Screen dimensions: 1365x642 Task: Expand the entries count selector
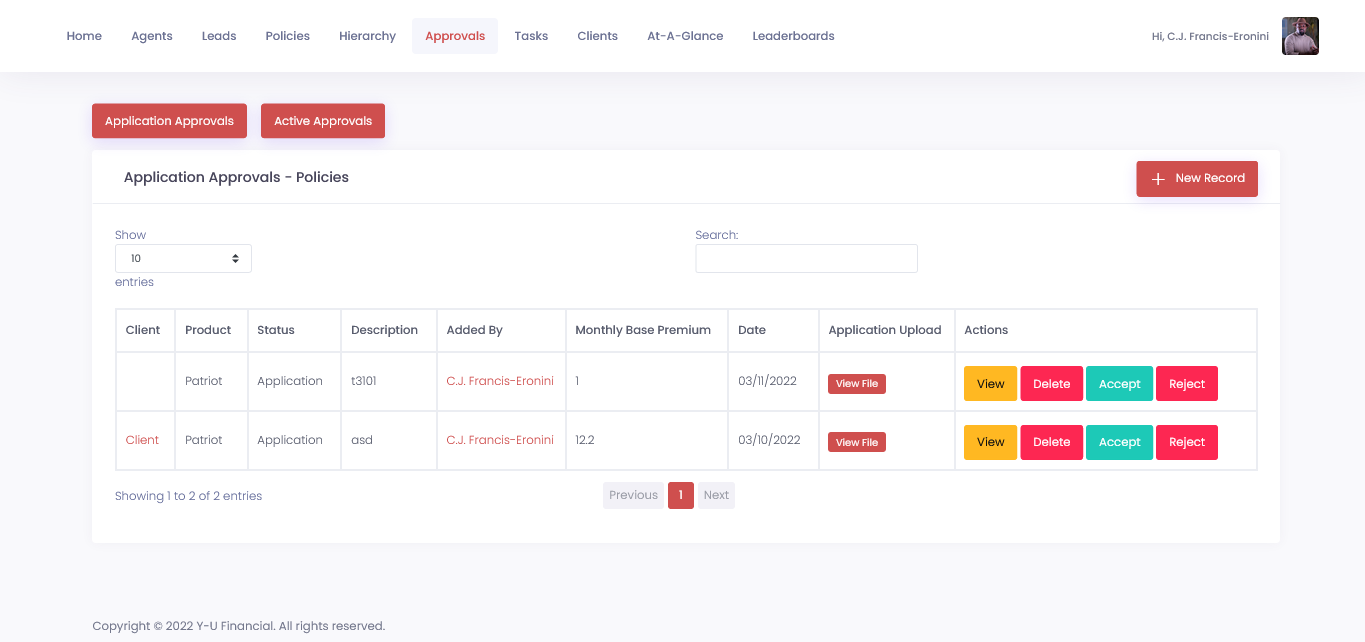(x=183, y=258)
